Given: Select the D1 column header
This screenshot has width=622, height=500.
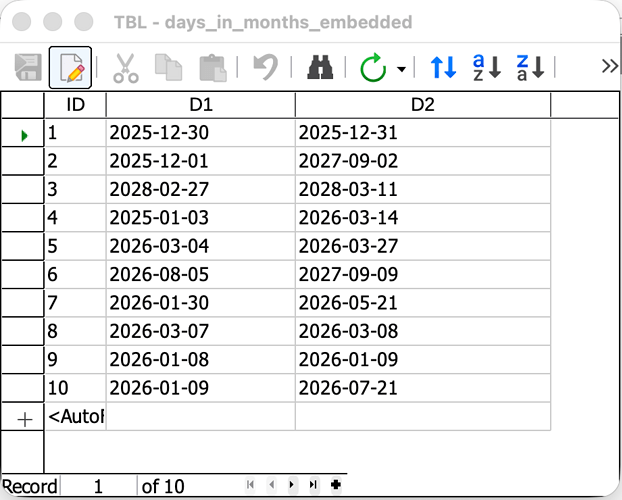Looking at the screenshot, I should (x=200, y=105).
